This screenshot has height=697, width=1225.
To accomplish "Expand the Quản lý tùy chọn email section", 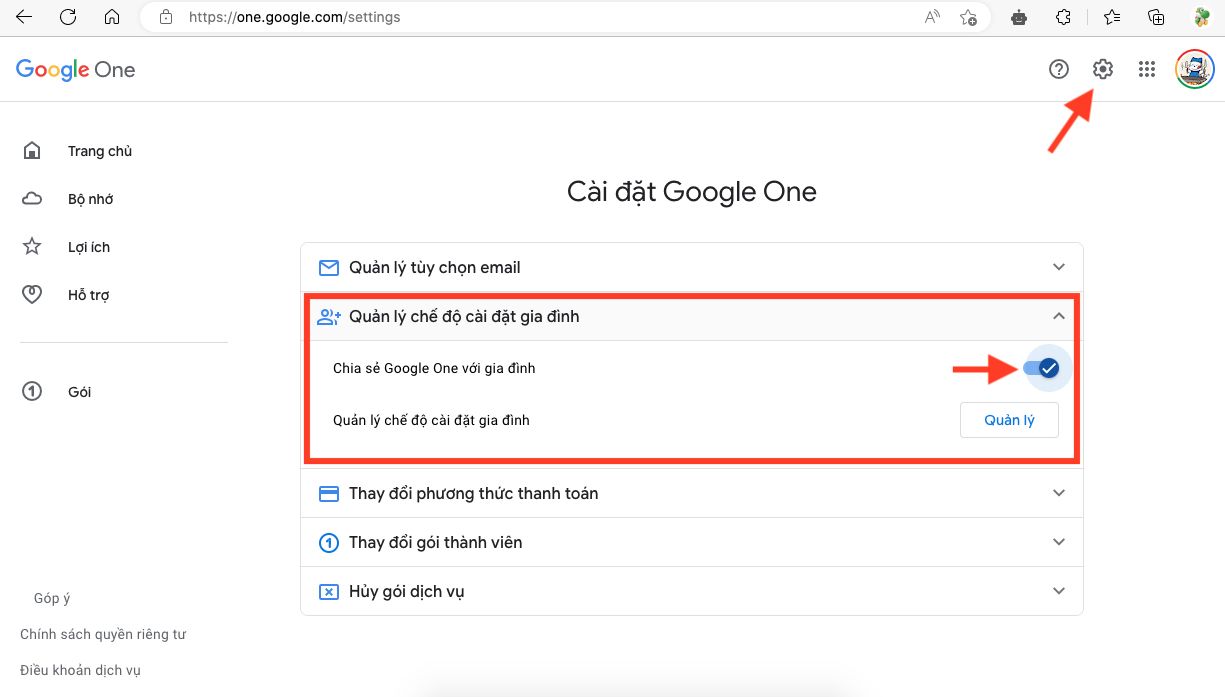I will 1059,267.
